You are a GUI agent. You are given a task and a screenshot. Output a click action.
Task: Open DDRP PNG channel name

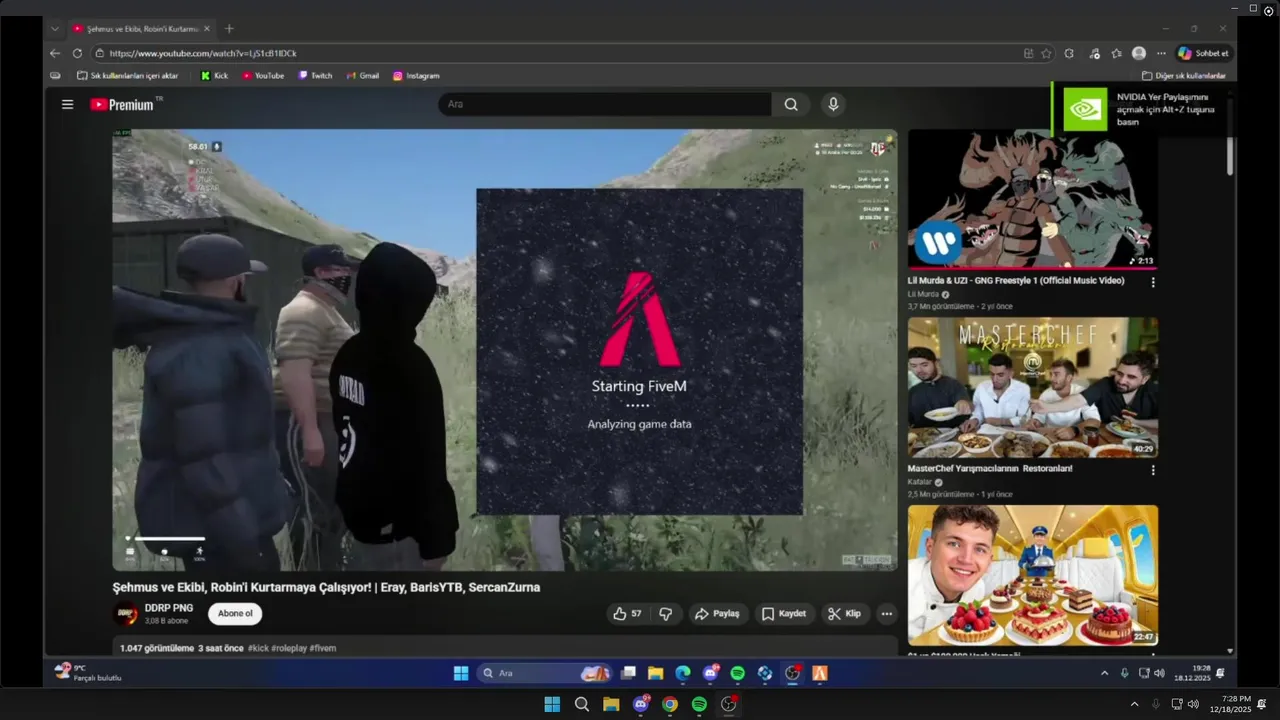[x=169, y=608]
